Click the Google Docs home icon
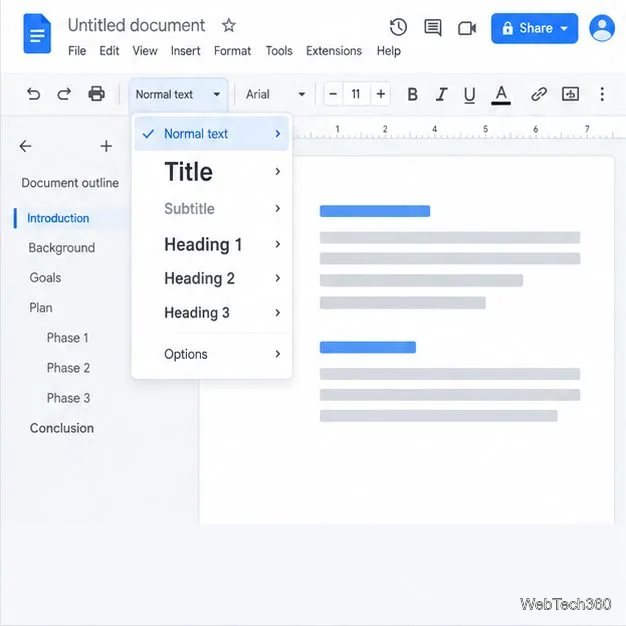626x626 pixels. click(x=37, y=34)
